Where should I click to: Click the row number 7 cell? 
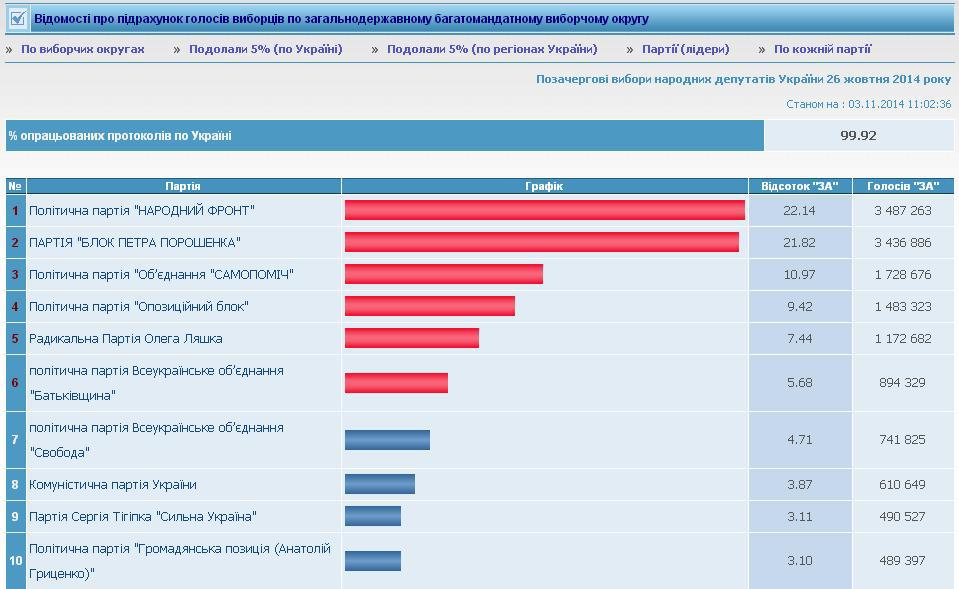(15, 440)
